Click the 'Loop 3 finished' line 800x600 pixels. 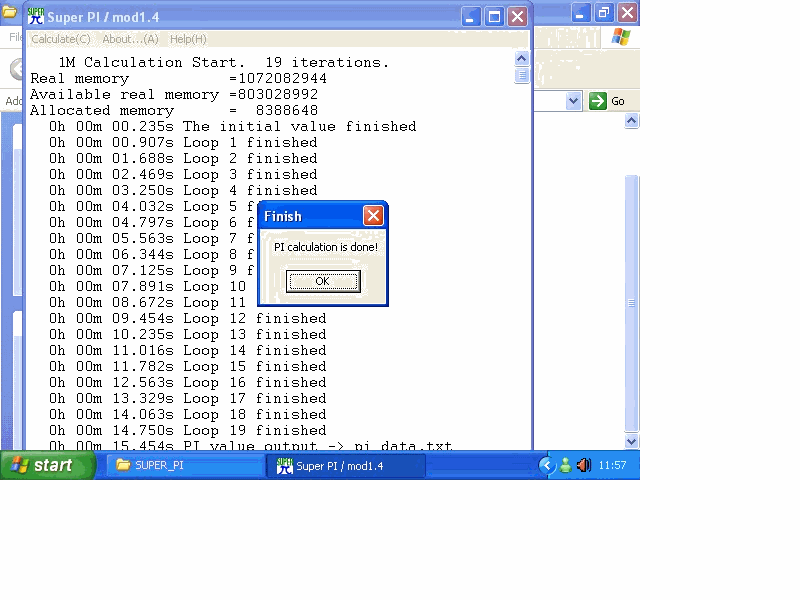(183, 174)
